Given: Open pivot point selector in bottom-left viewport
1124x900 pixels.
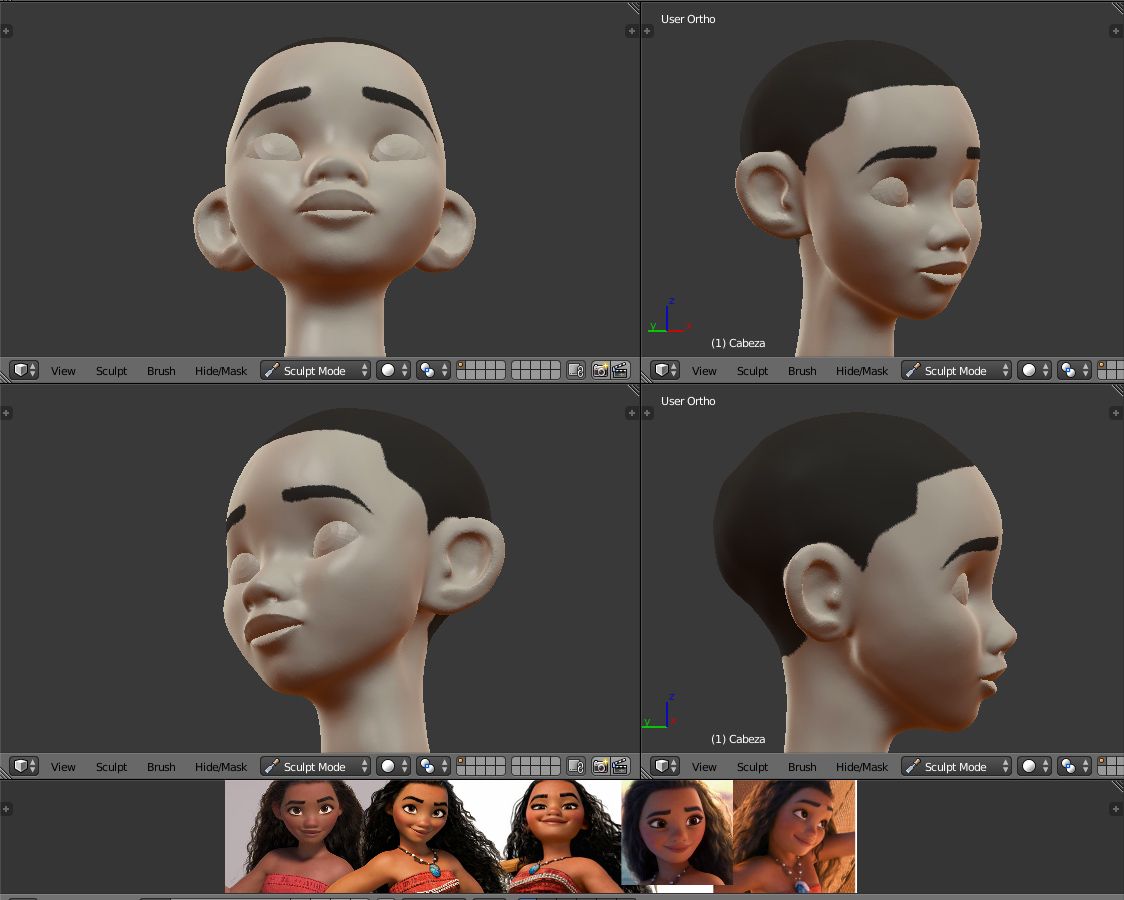Looking at the screenshot, I should click(x=434, y=766).
